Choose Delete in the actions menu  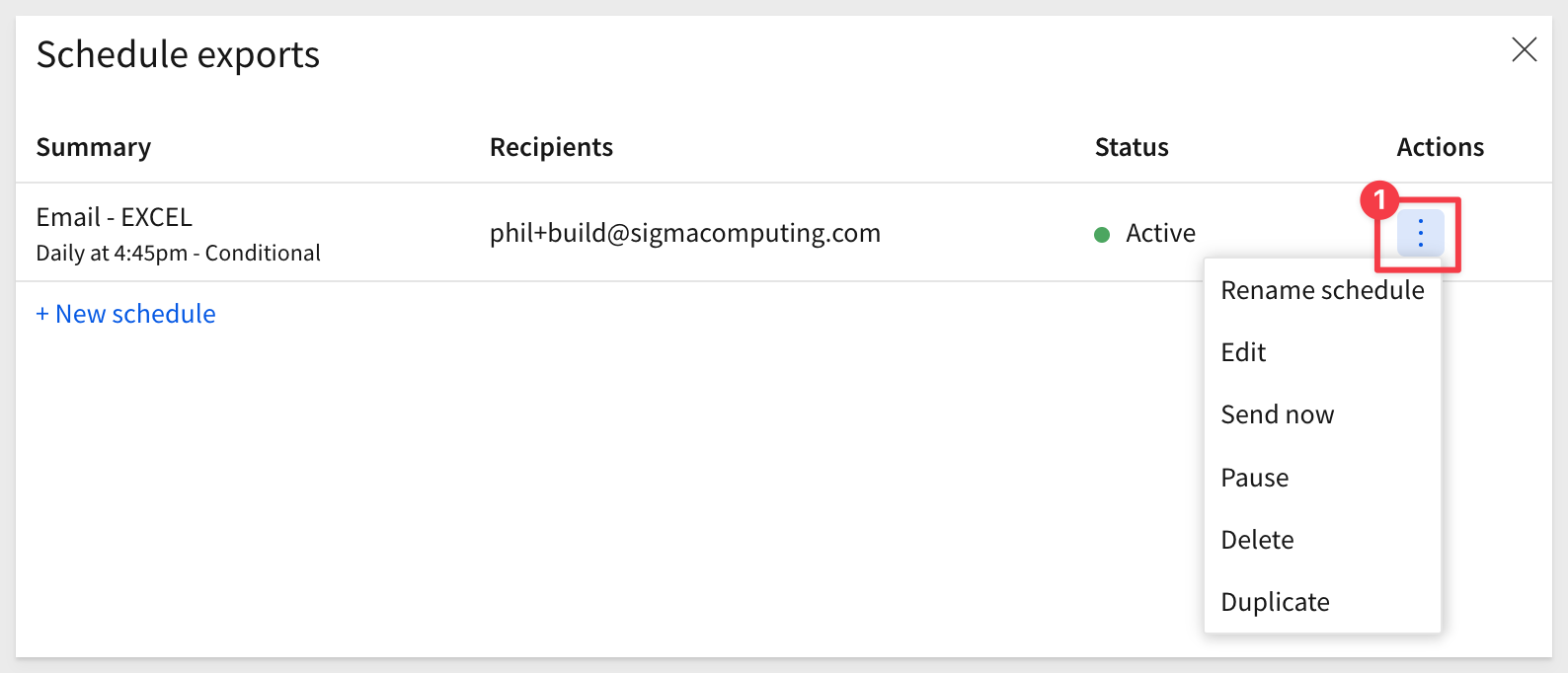click(1322, 540)
